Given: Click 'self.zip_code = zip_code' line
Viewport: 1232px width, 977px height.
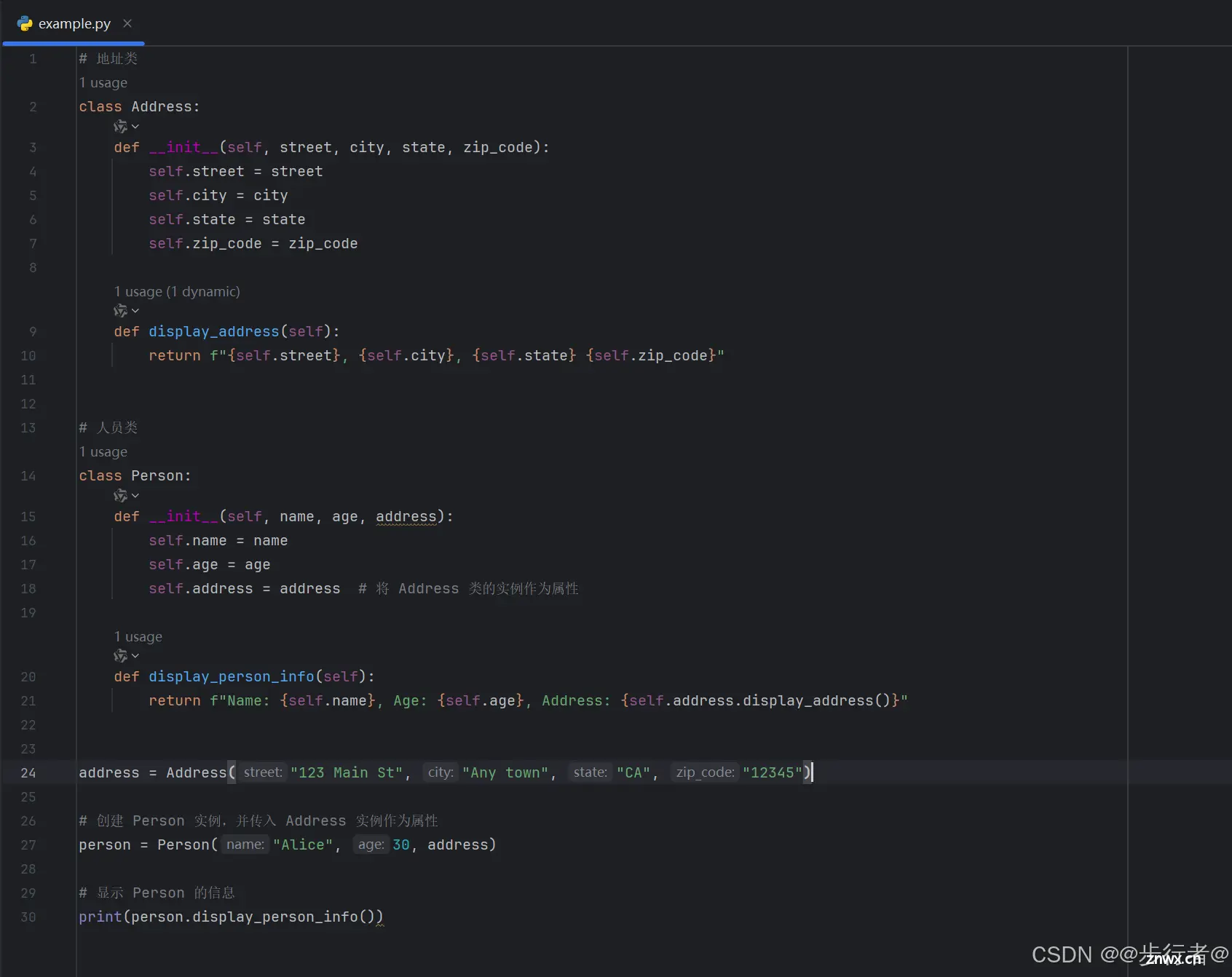Looking at the screenshot, I should coord(253,244).
